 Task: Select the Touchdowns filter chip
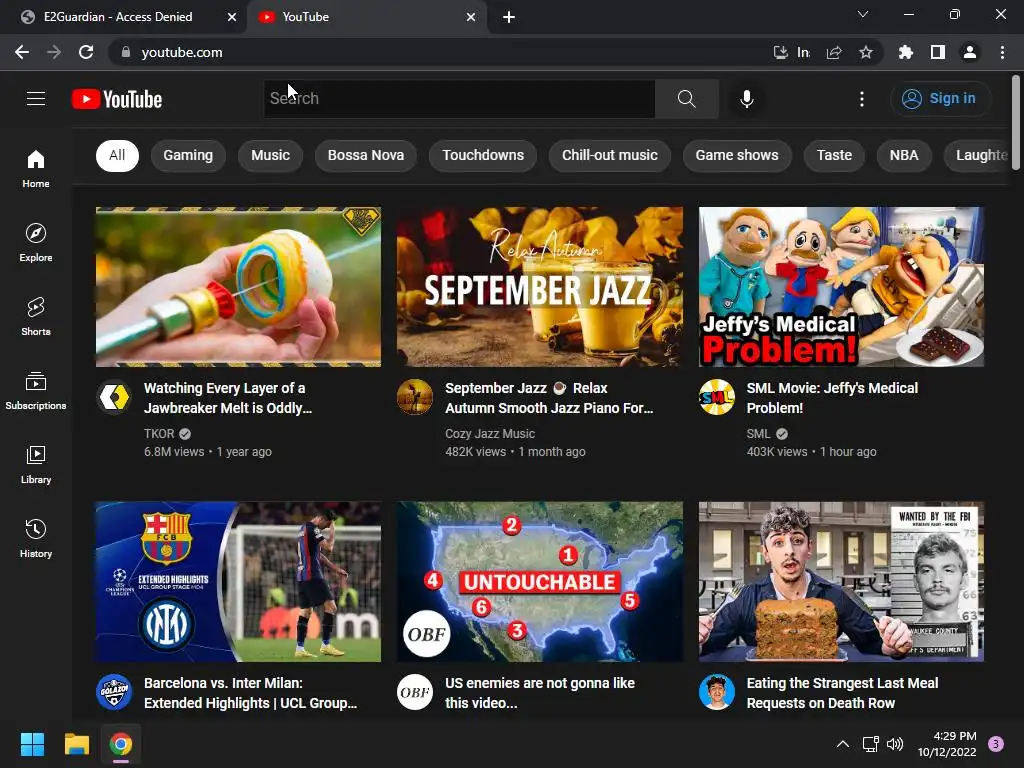483,155
